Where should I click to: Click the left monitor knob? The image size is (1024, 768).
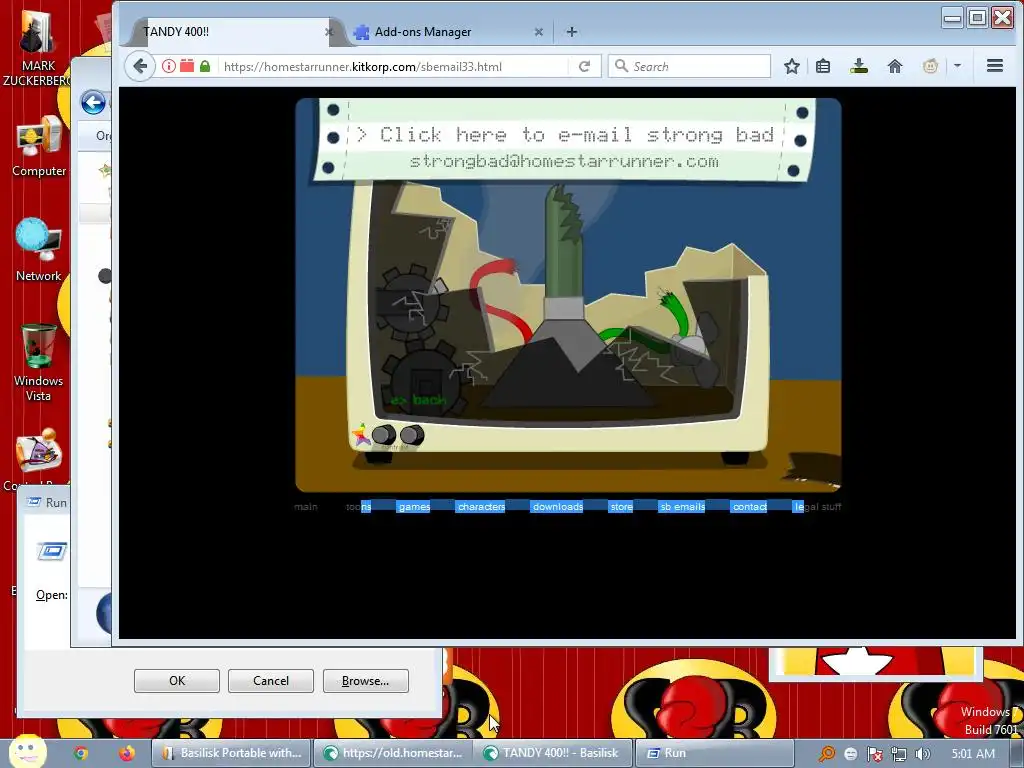tap(384, 435)
